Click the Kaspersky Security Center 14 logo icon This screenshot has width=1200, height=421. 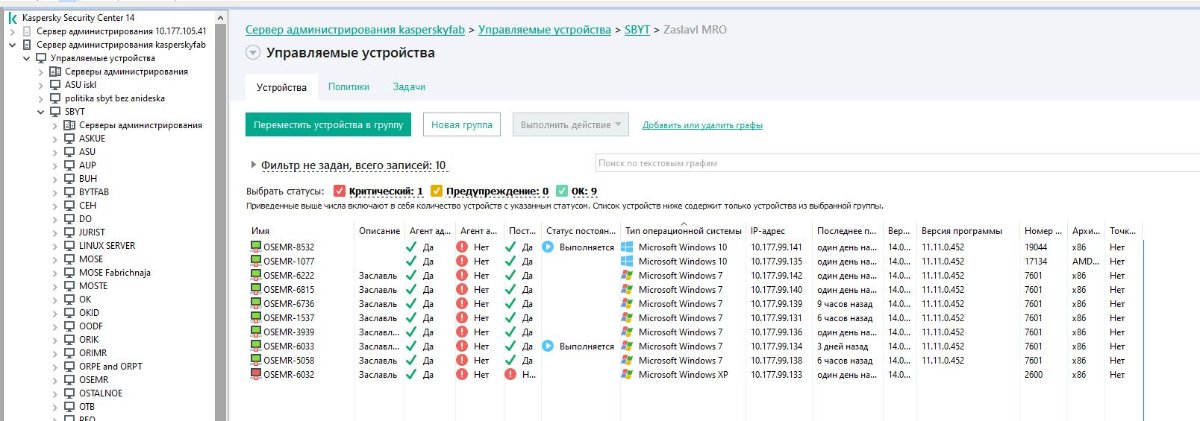pyautogui.click(x=11, y=18)
